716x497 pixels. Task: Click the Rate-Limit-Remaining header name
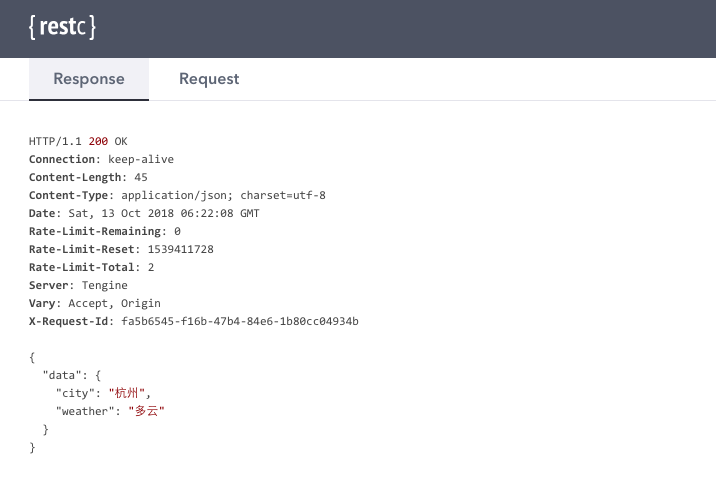point(95,231)
